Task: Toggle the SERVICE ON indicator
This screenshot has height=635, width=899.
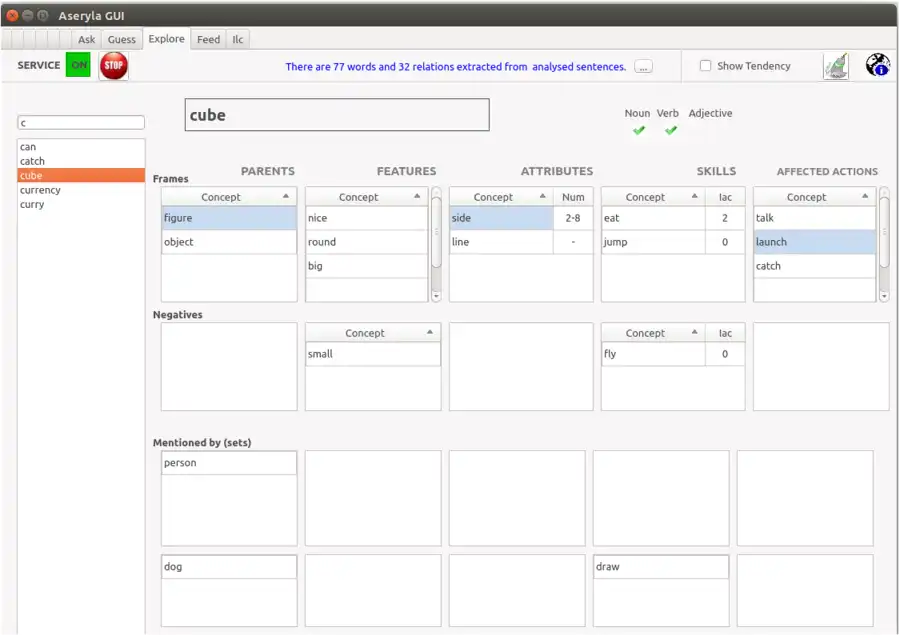Action: coord(79,64)
